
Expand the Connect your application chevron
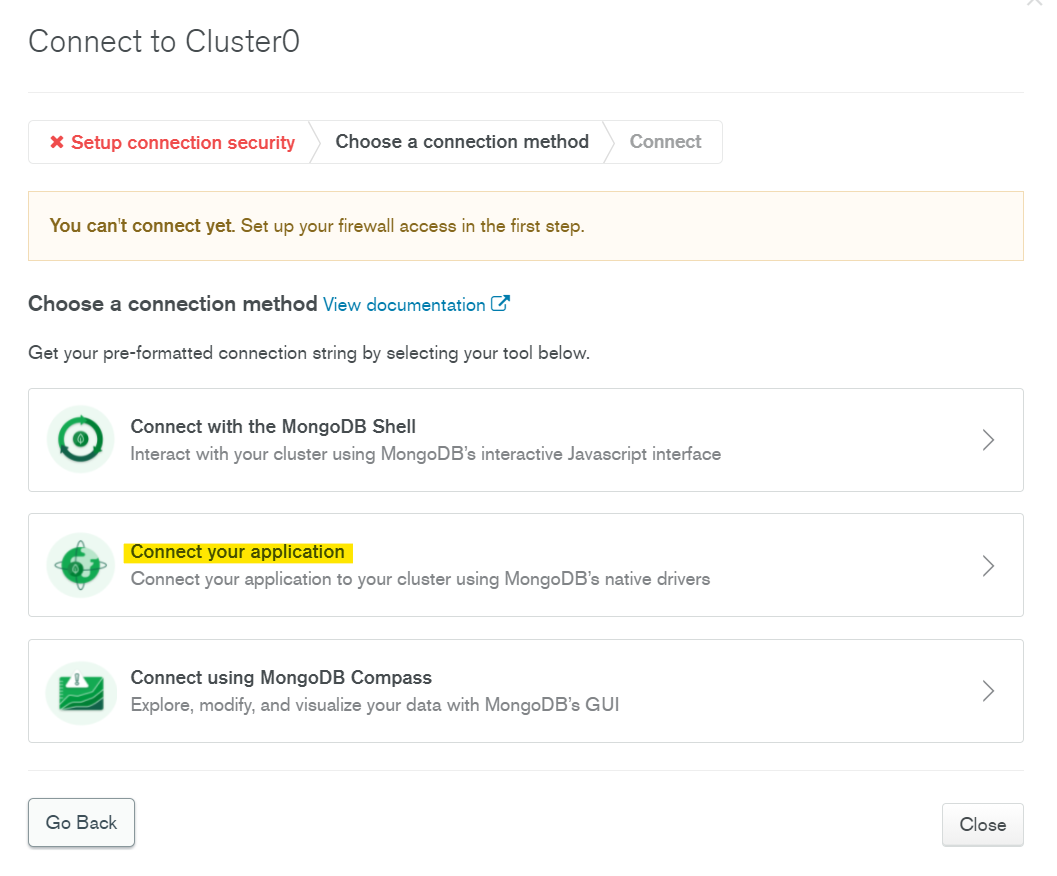988,566
